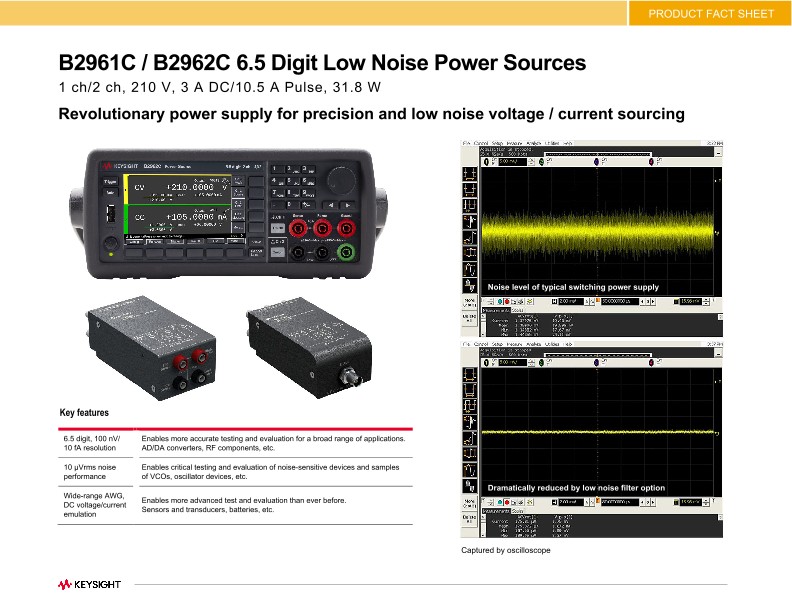Click the green terminal jack on the B2962C panel

[x=346, y=252]
